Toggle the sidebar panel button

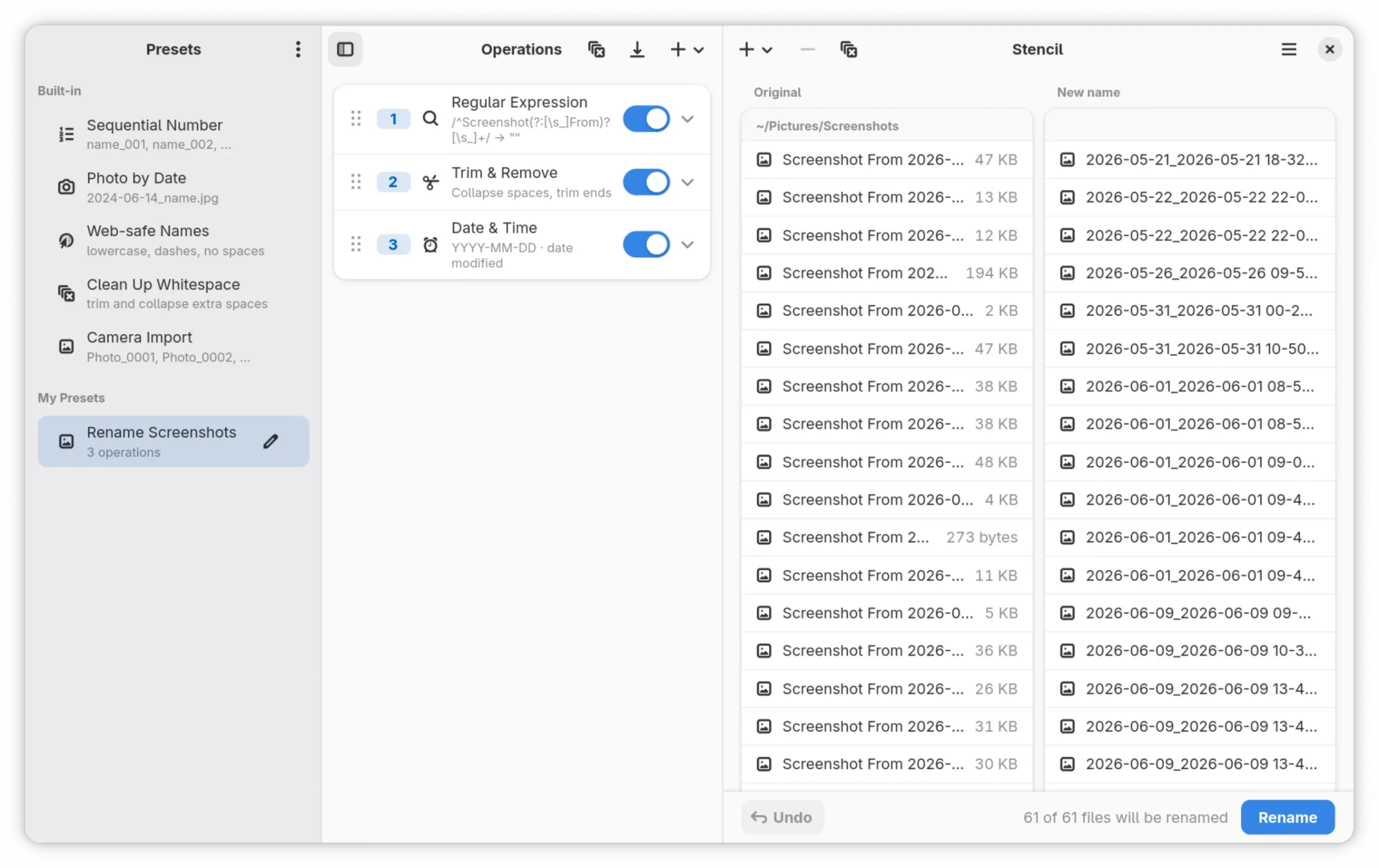pyautogui.click(x=345, y=49)
